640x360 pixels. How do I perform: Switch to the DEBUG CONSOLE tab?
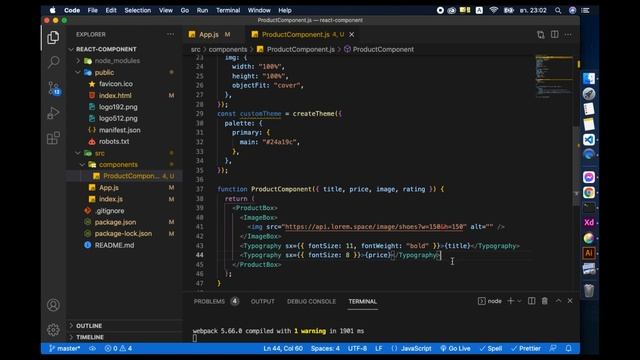click(x=311, y=301)
